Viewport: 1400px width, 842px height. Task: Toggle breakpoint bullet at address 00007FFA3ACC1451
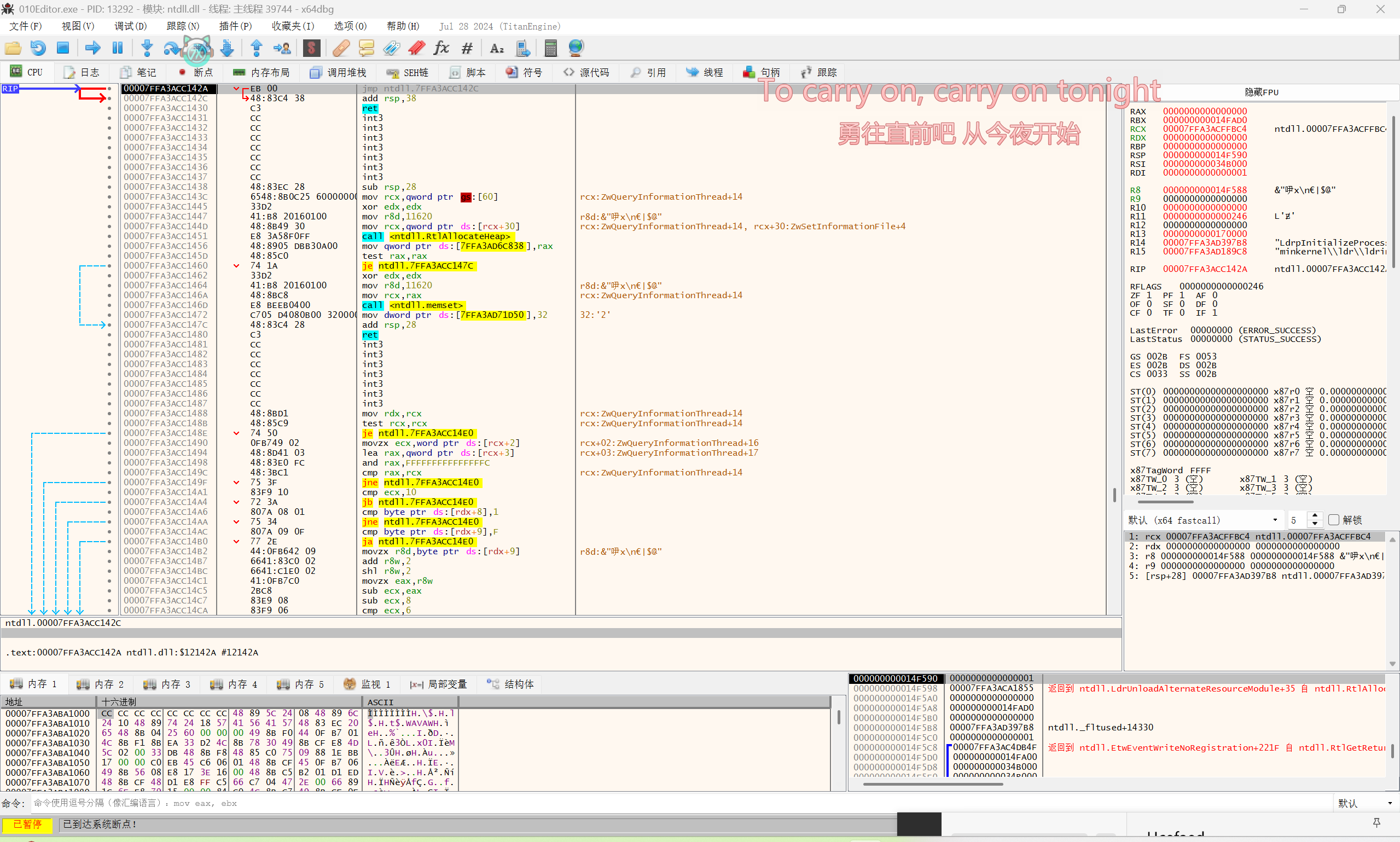(109, 236)
